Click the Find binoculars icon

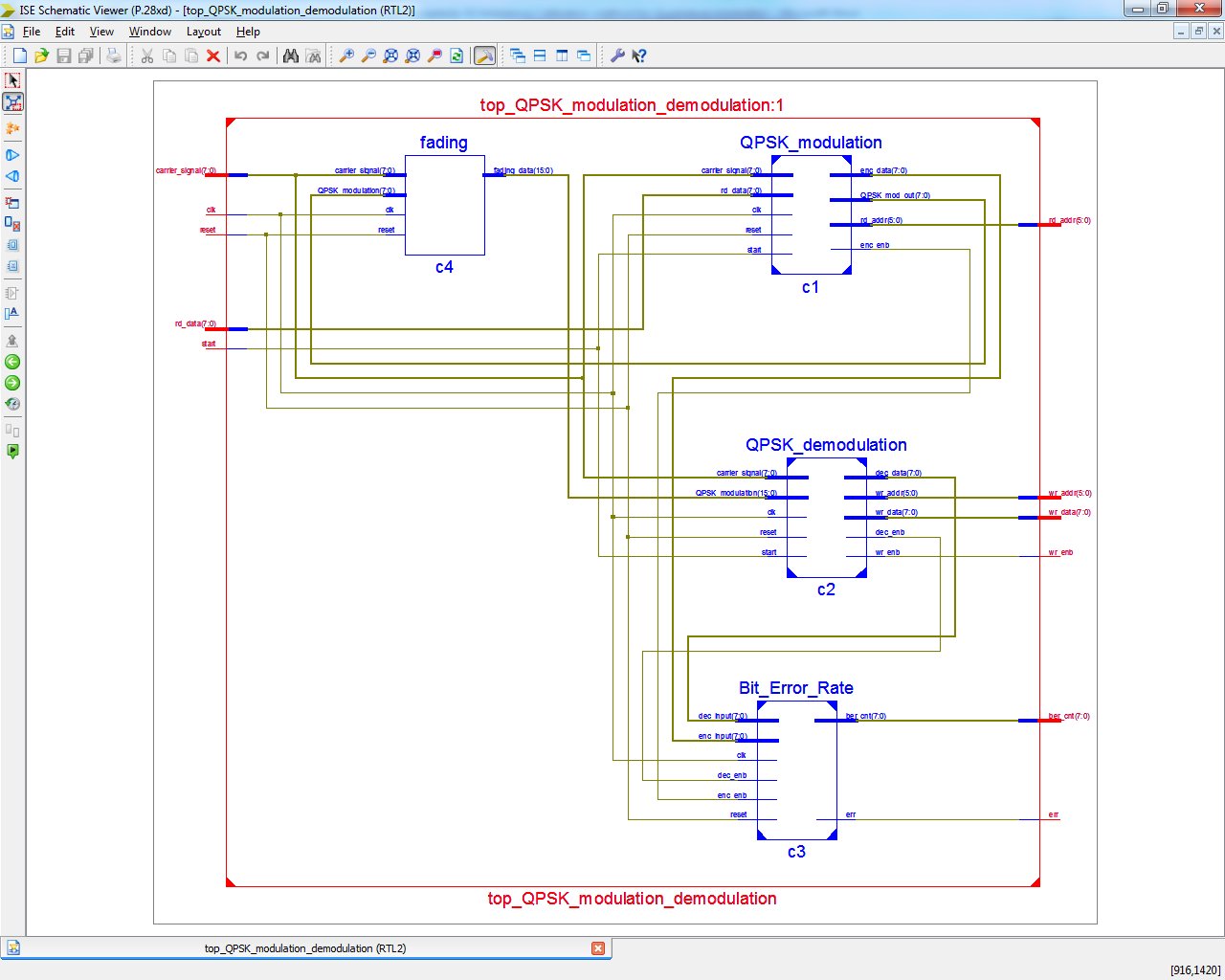coord(291,56)
